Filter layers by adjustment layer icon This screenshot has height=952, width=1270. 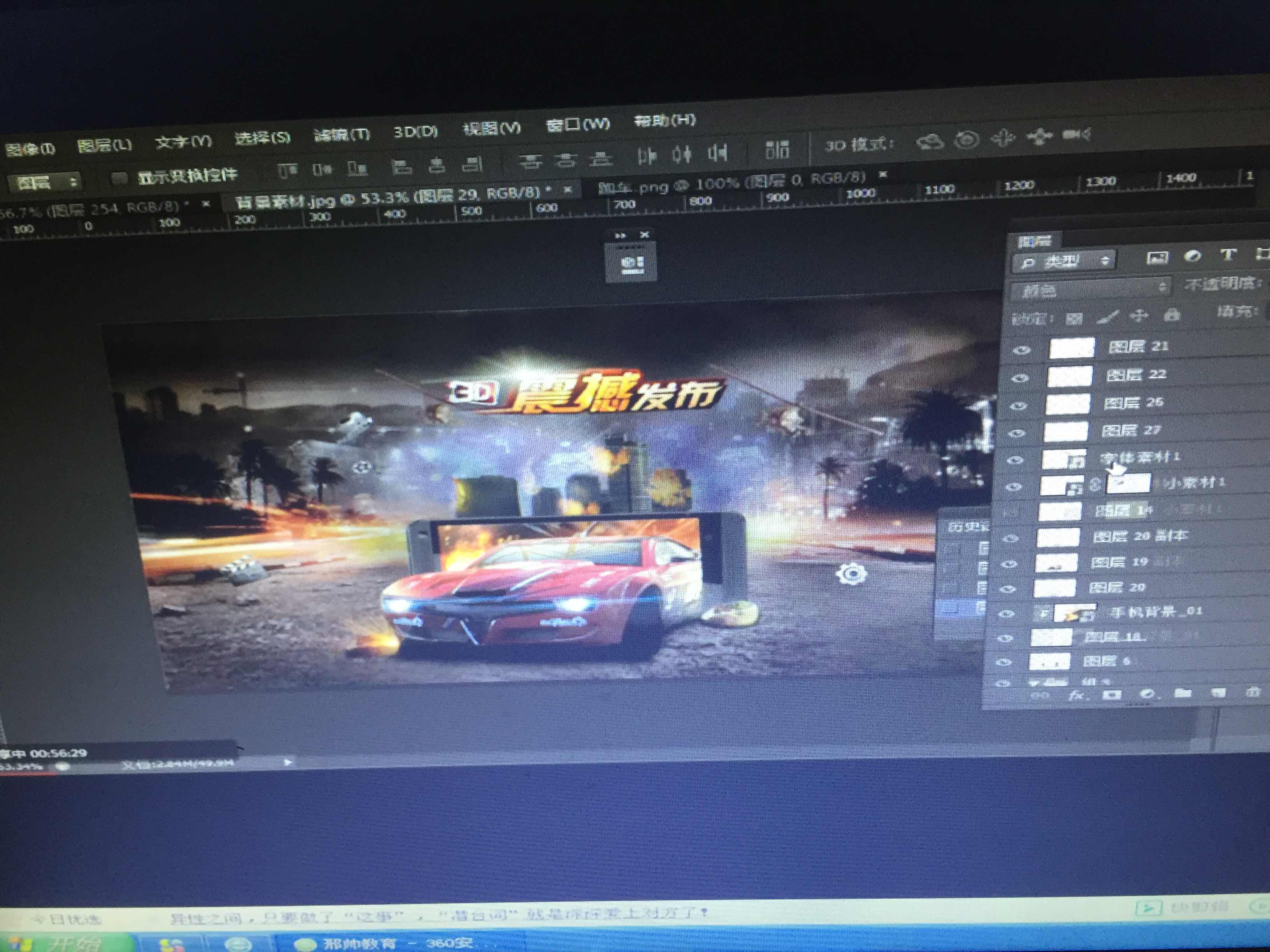1193,256
